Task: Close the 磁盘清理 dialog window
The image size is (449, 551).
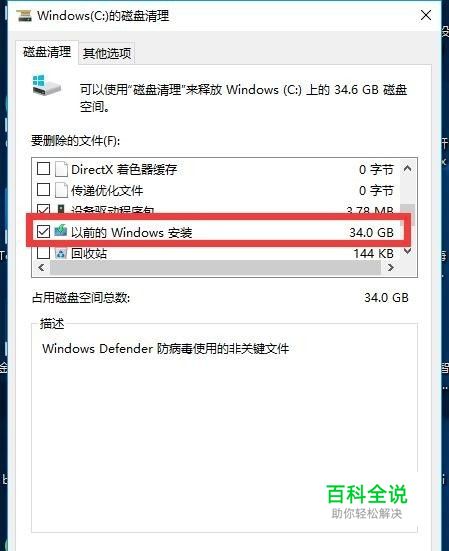Action: click(426, 15)
